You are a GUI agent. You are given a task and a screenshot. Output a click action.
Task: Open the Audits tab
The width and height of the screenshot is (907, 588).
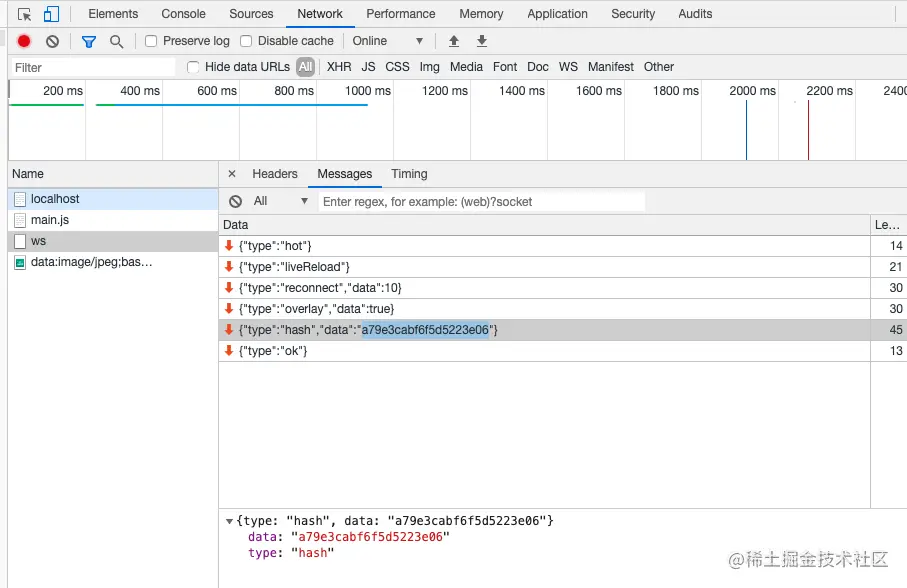695,14
